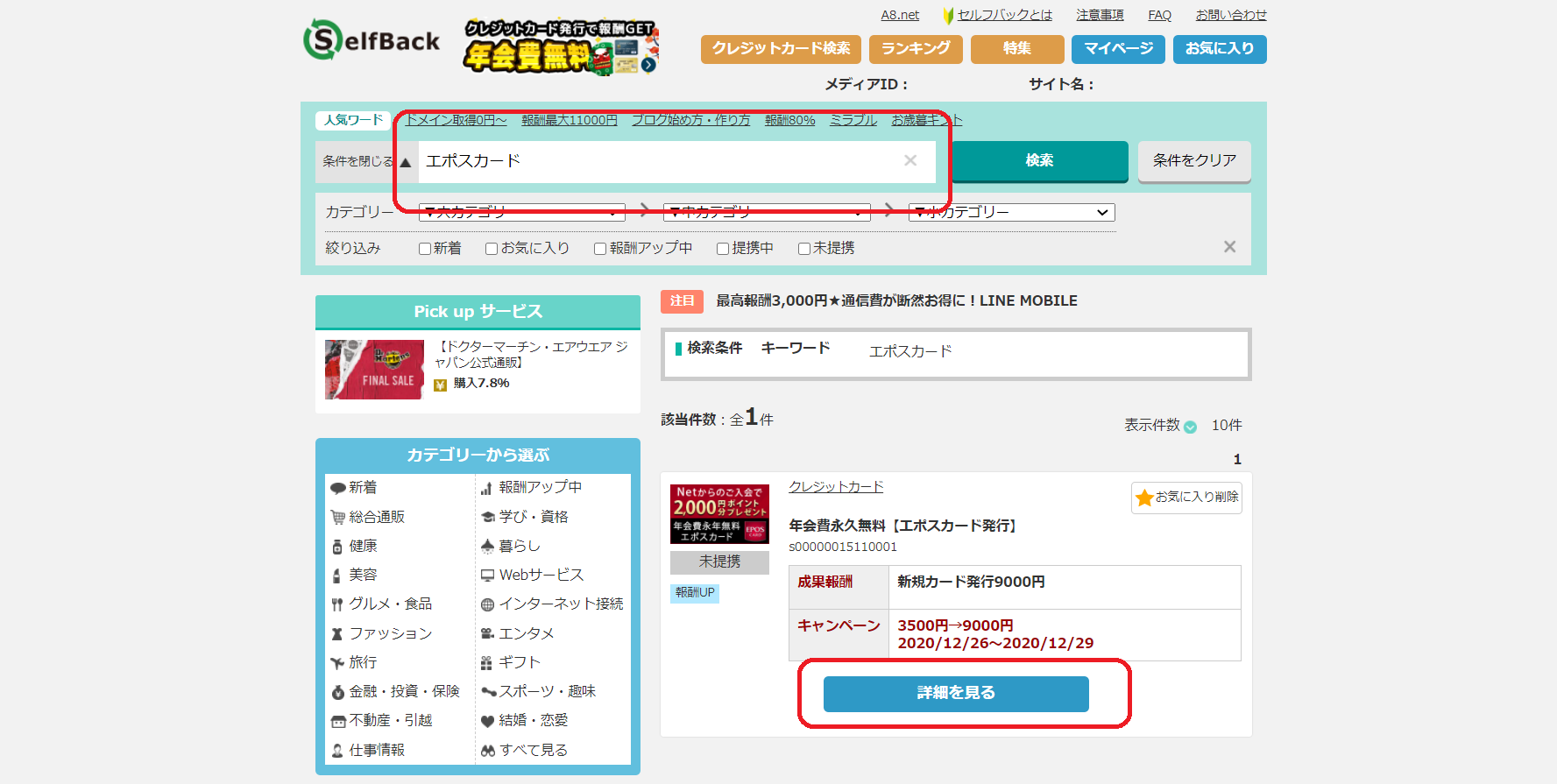1557x784 pixels.
Task: Click the 報酬アップ中 chart icon
Action: [x=487, y=488]
